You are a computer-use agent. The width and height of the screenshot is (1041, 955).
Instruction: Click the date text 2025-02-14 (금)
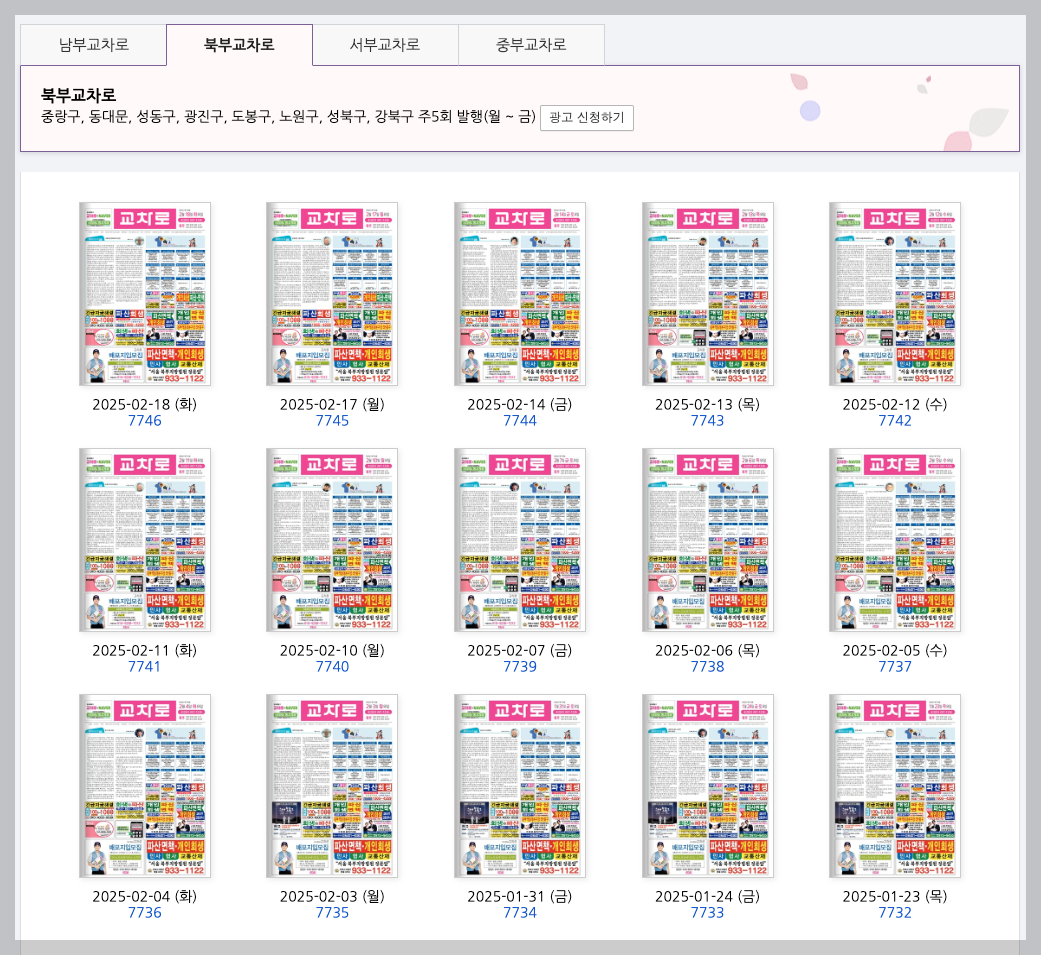pos(520,404)
